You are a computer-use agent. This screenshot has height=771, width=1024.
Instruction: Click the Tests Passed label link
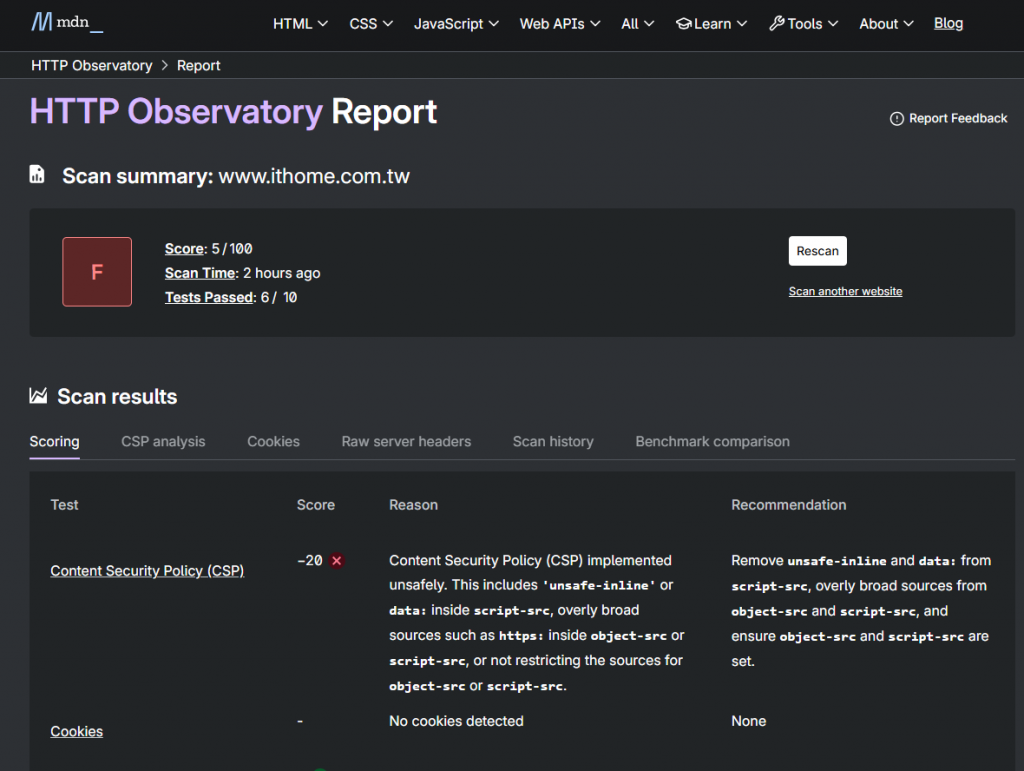(x=209, y=297)
